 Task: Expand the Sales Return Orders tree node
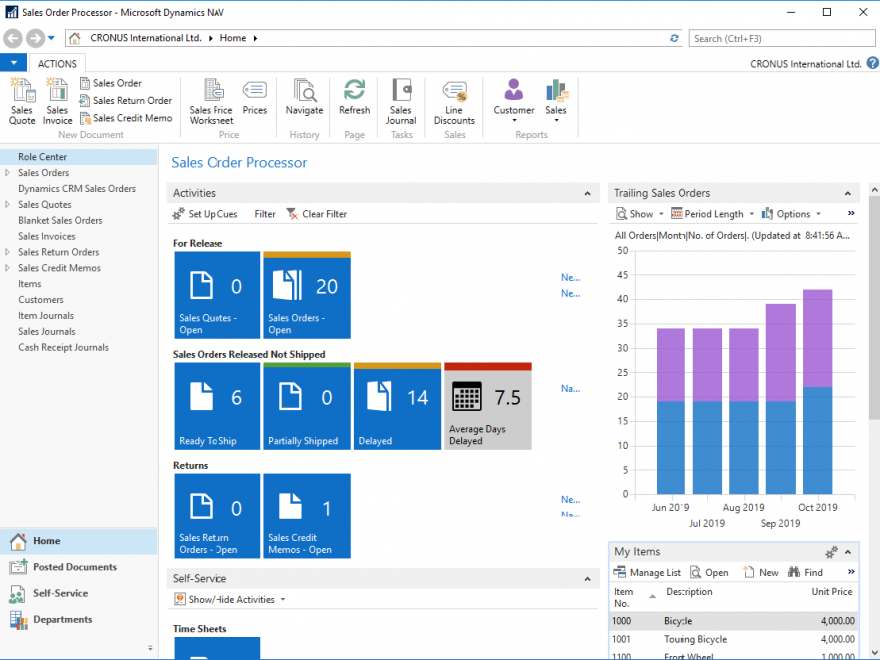[7, 252]
